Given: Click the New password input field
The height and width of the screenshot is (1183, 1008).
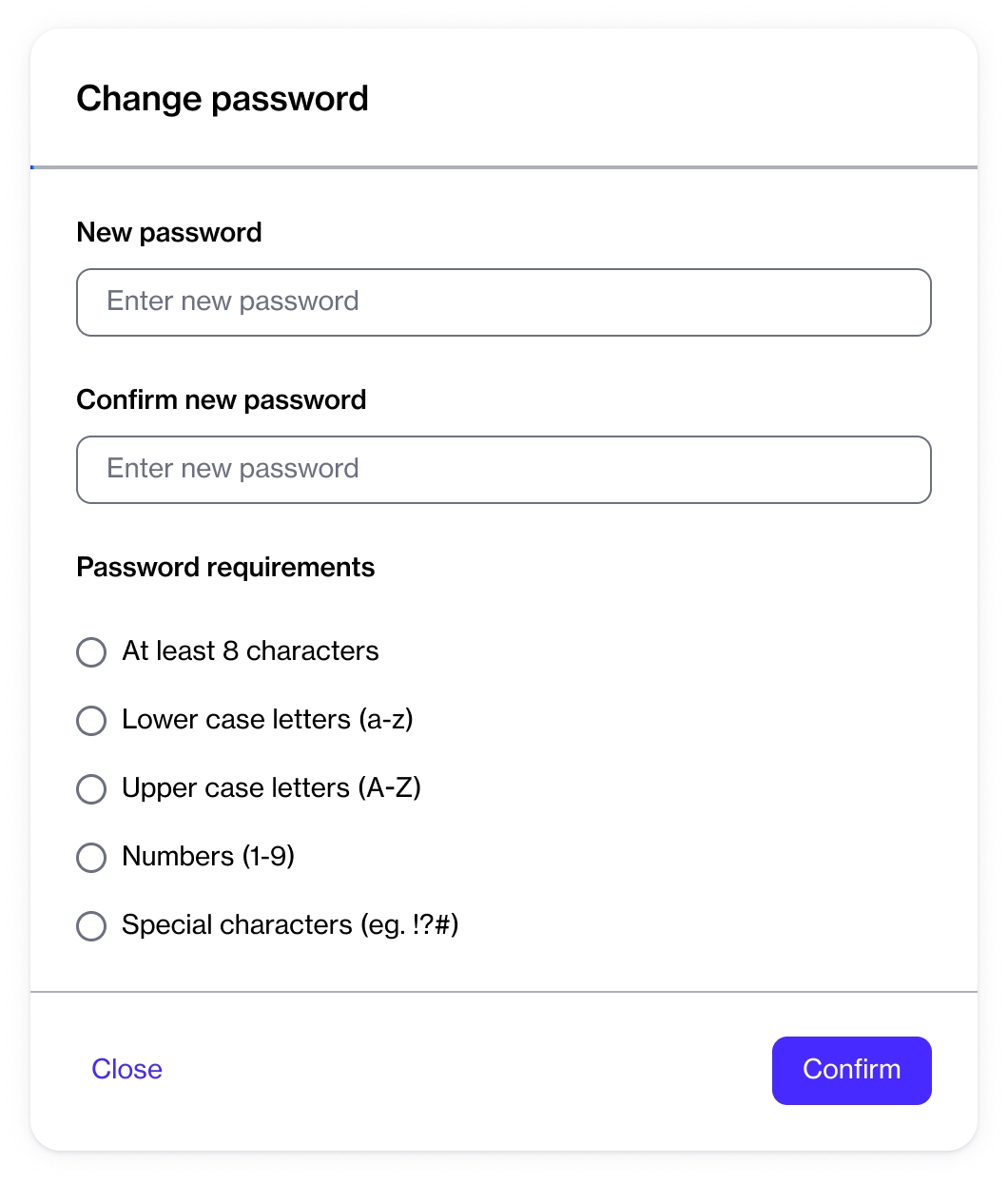Looking at the screenshot, I should [503, 302].
